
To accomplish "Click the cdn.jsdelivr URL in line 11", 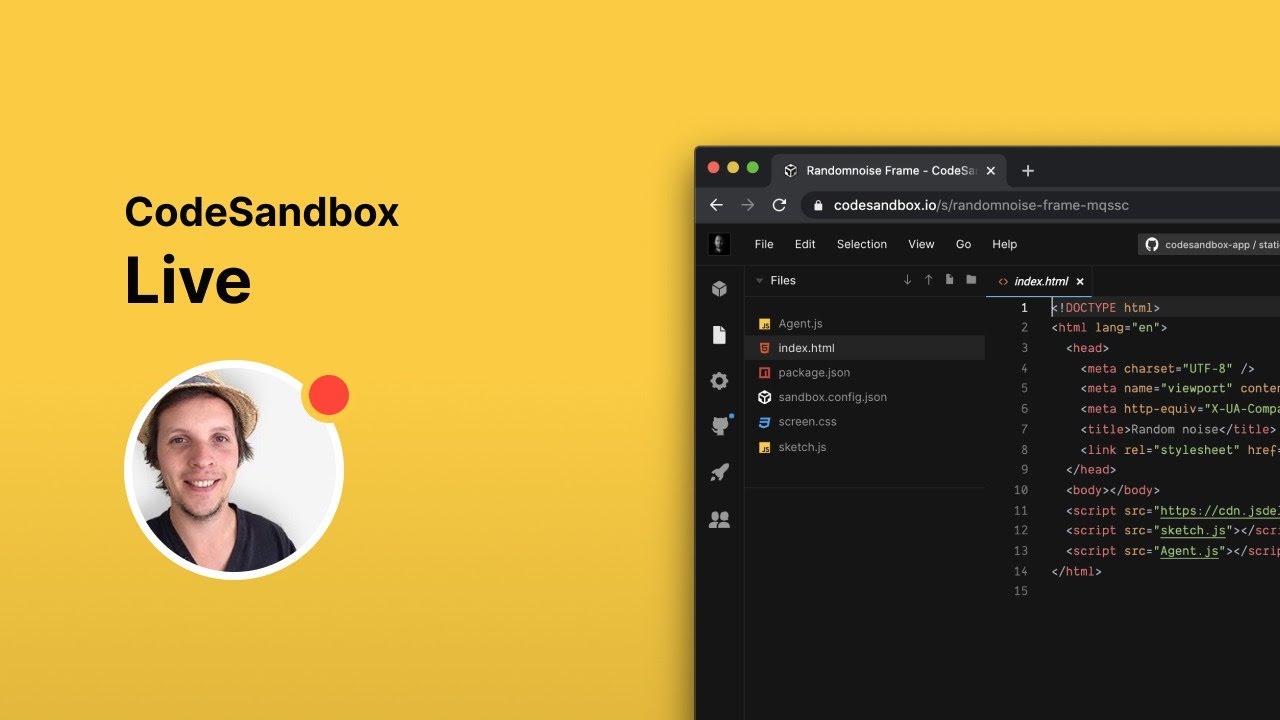I will (x=1220, y=511).
